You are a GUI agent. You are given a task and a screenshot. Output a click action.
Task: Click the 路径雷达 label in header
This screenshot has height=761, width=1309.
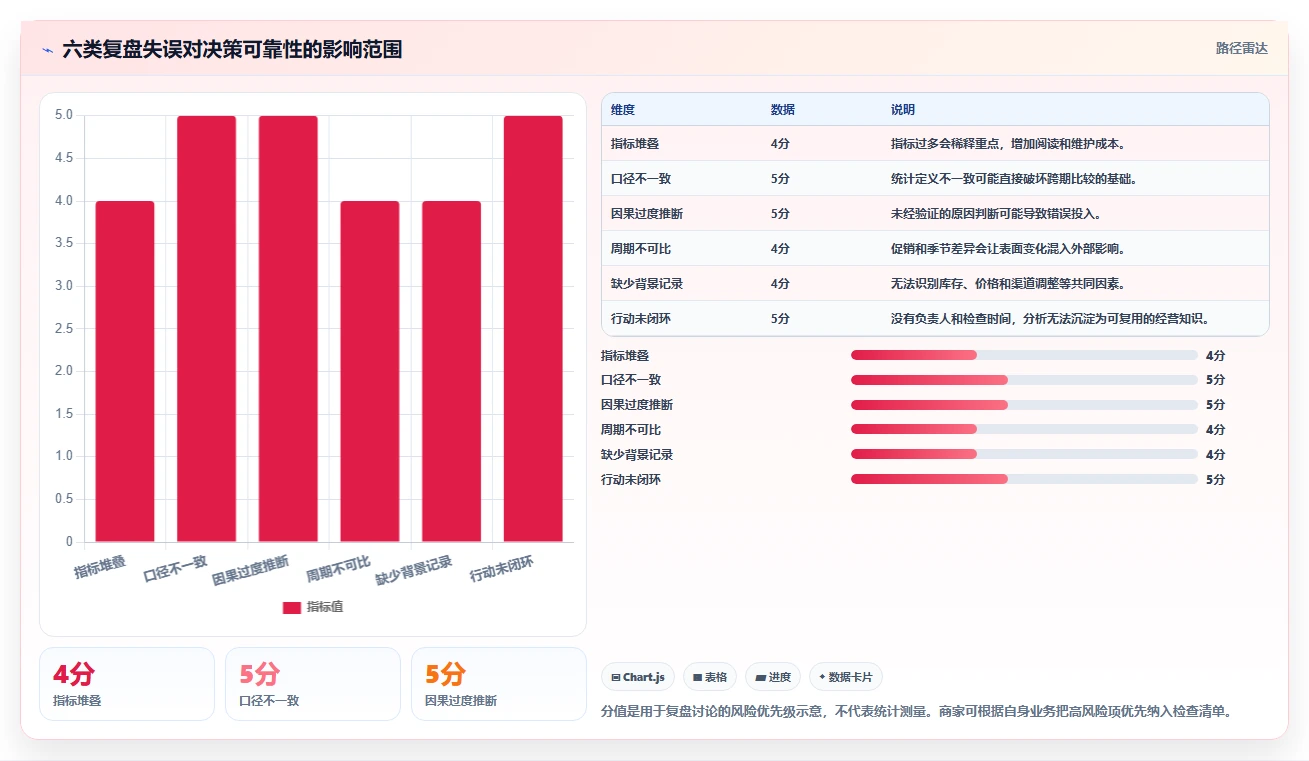click(x=1242, y=48)
